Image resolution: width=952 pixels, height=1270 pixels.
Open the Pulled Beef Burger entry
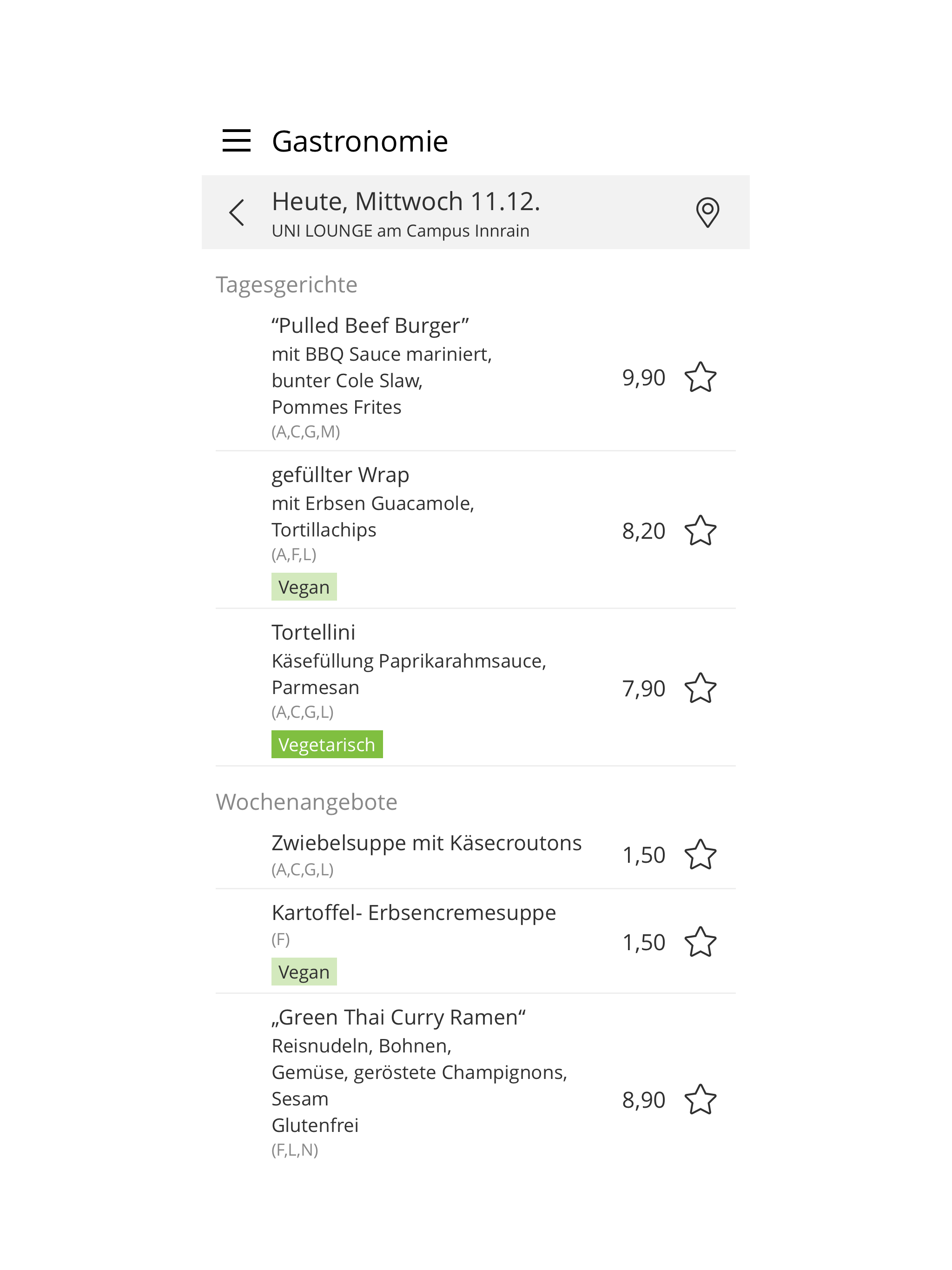pos(476,377)
